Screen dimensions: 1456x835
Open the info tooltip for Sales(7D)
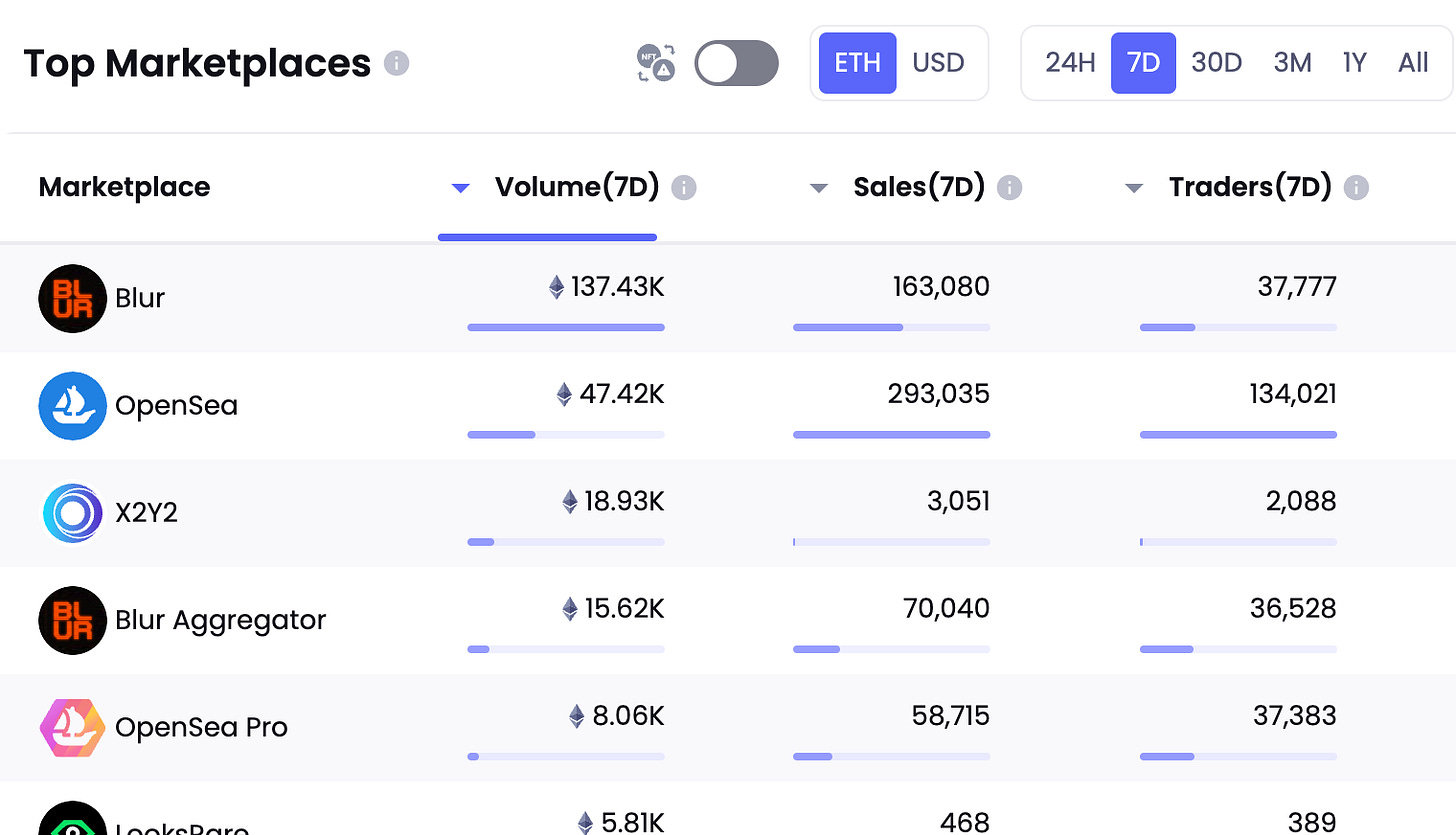[1010, 188]
